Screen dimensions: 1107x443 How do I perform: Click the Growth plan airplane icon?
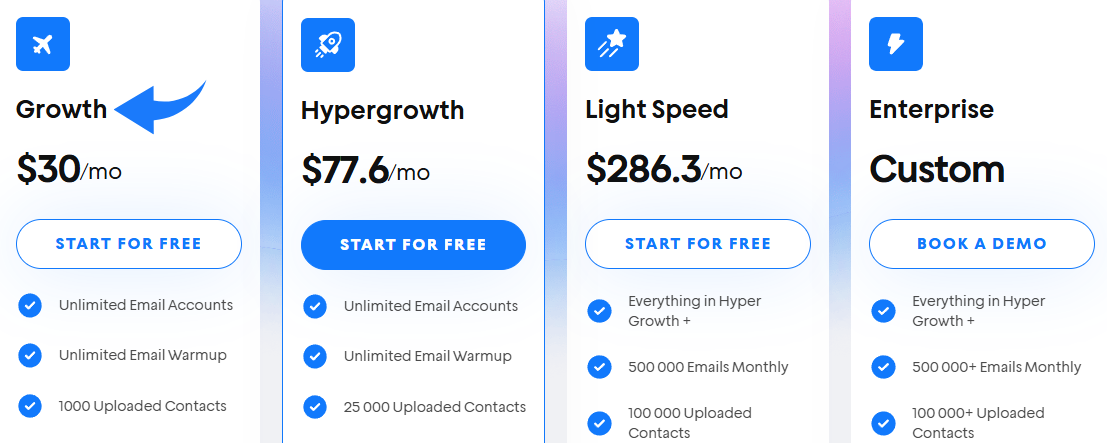[x=42, y=45]
